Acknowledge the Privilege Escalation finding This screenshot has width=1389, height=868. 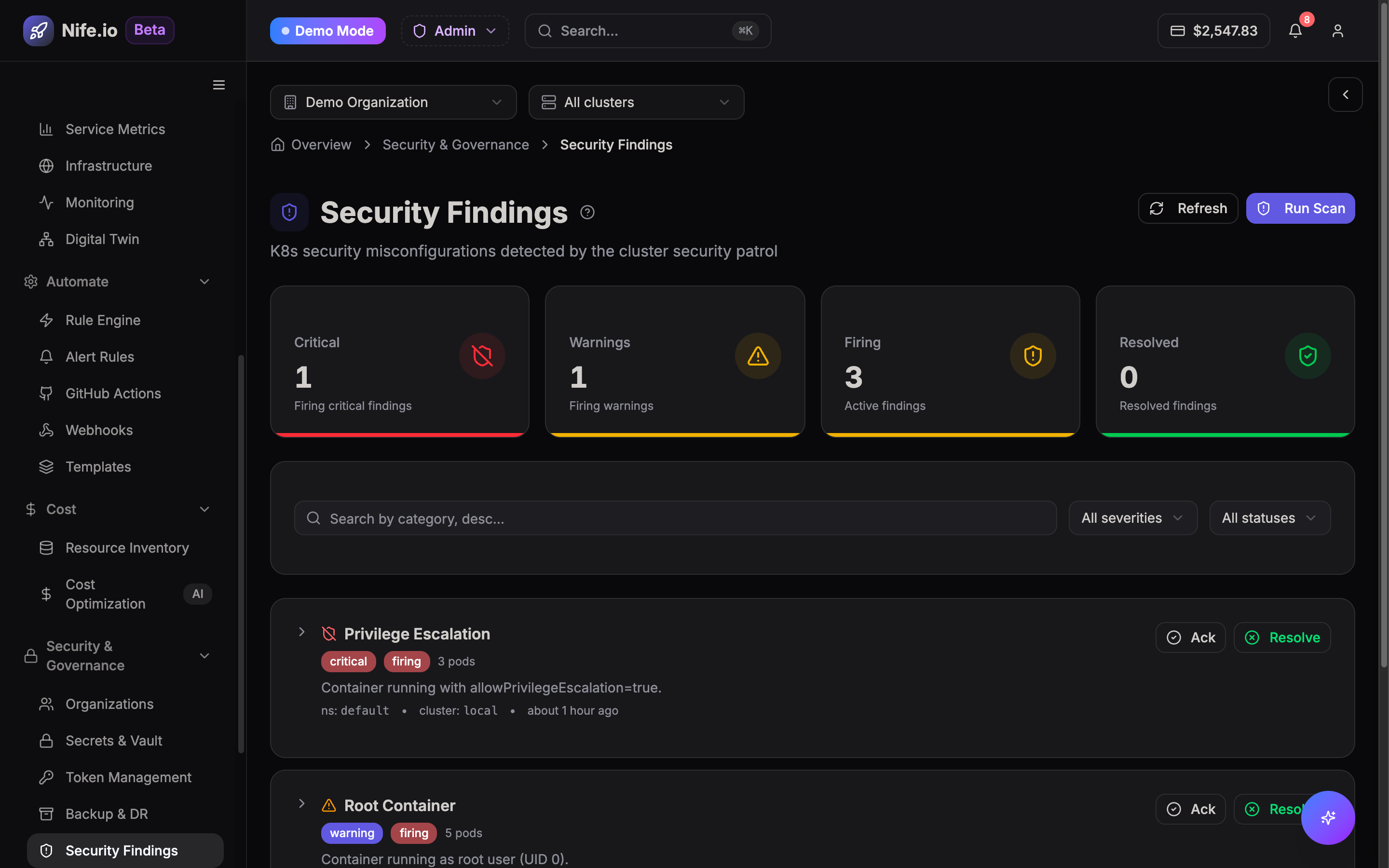1190,638
